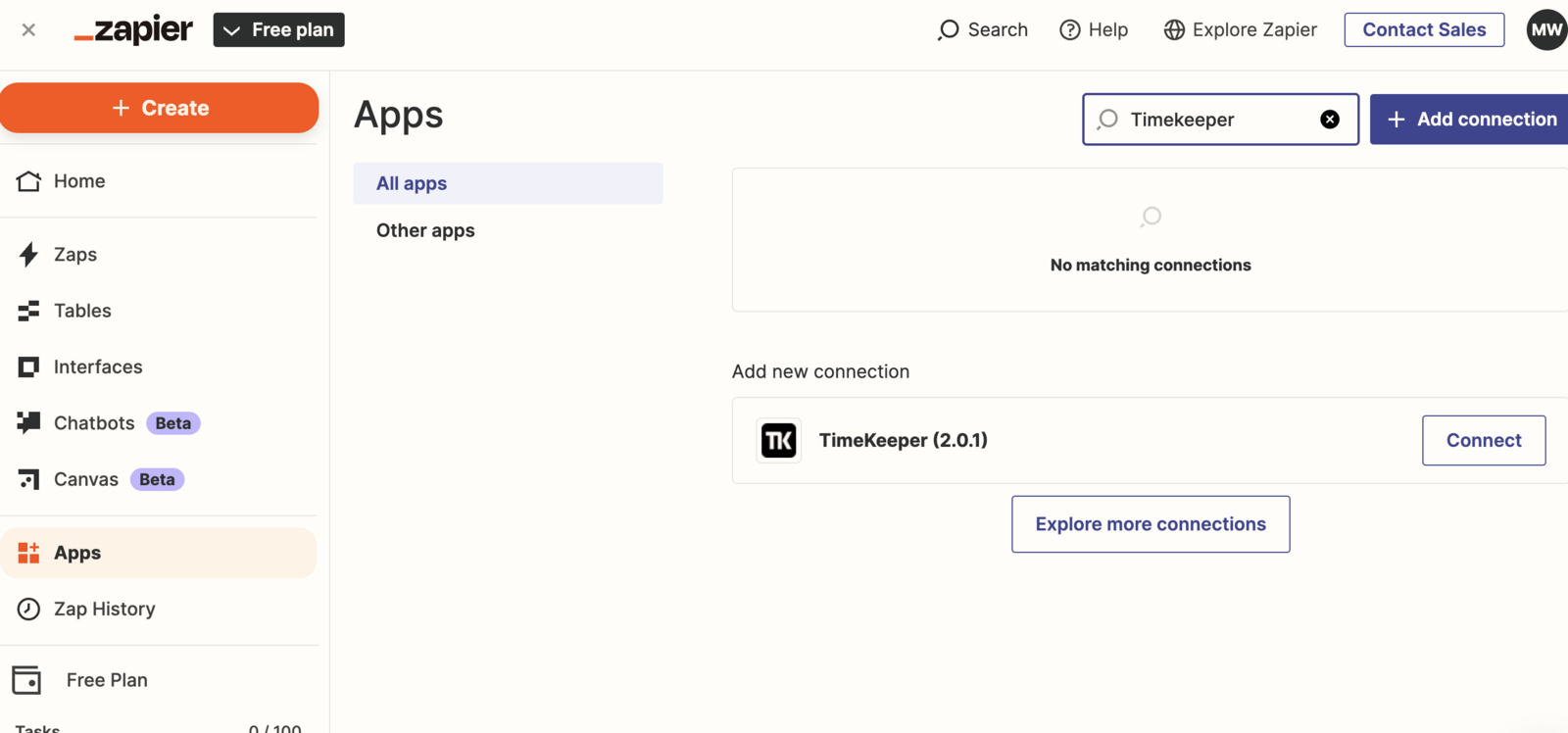The height and width of the screenshot is (733, 1568).
Task: Open the Free plan dropdown
Action: pos(279,29)
